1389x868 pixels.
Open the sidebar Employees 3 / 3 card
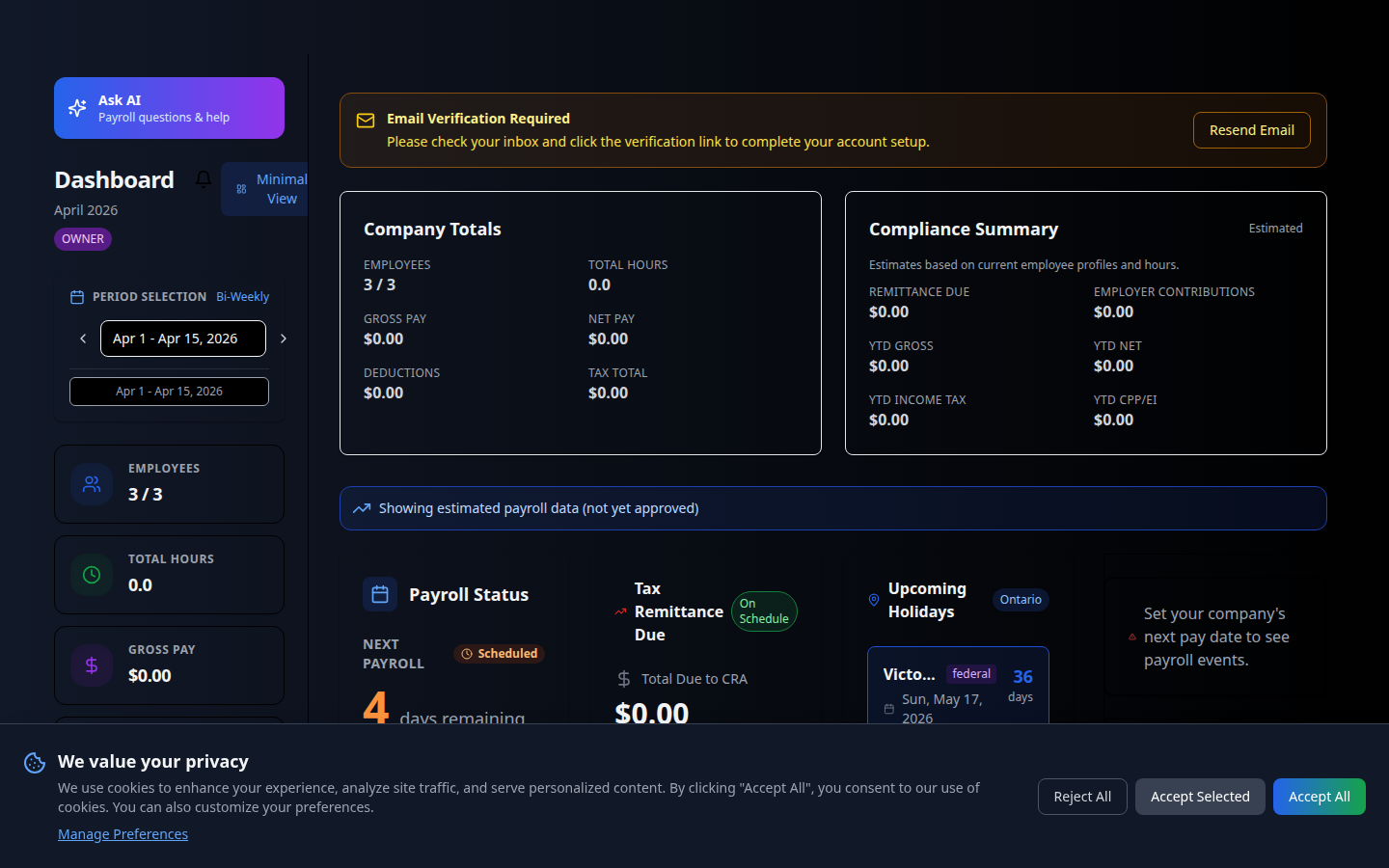pos(169,484)
